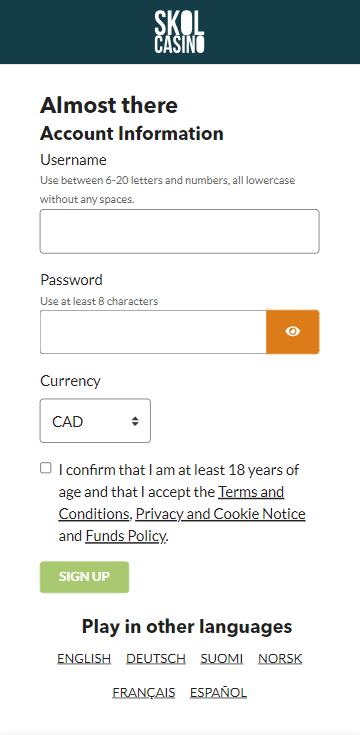Click the Skol Casino logo
The height and width of the screenshot is (735, 360).
point(180,32)
